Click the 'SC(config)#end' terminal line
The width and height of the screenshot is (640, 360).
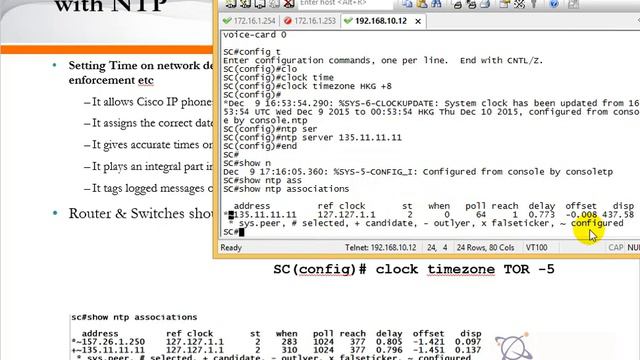coord(260,146)
